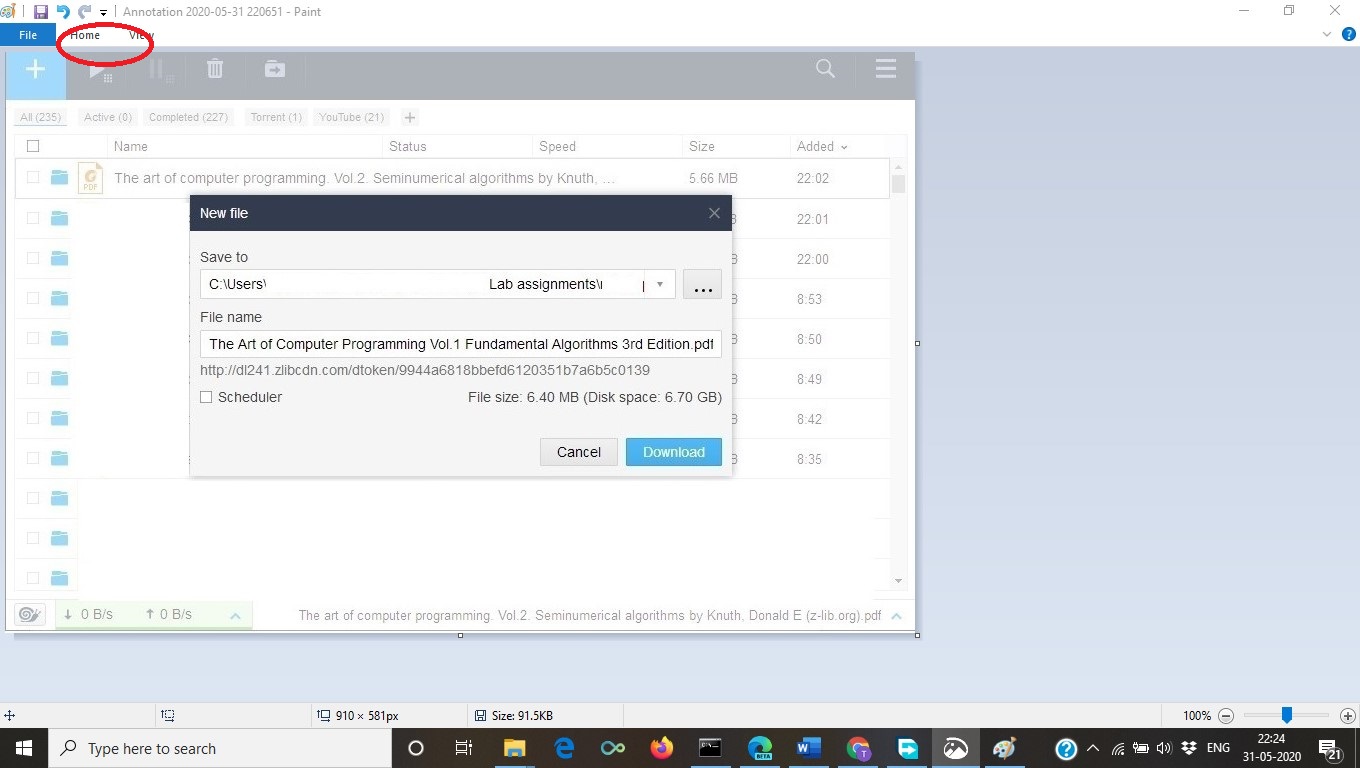
Task: Click the Paint zoom out minus button
Action: click(x=1226, y=716)
